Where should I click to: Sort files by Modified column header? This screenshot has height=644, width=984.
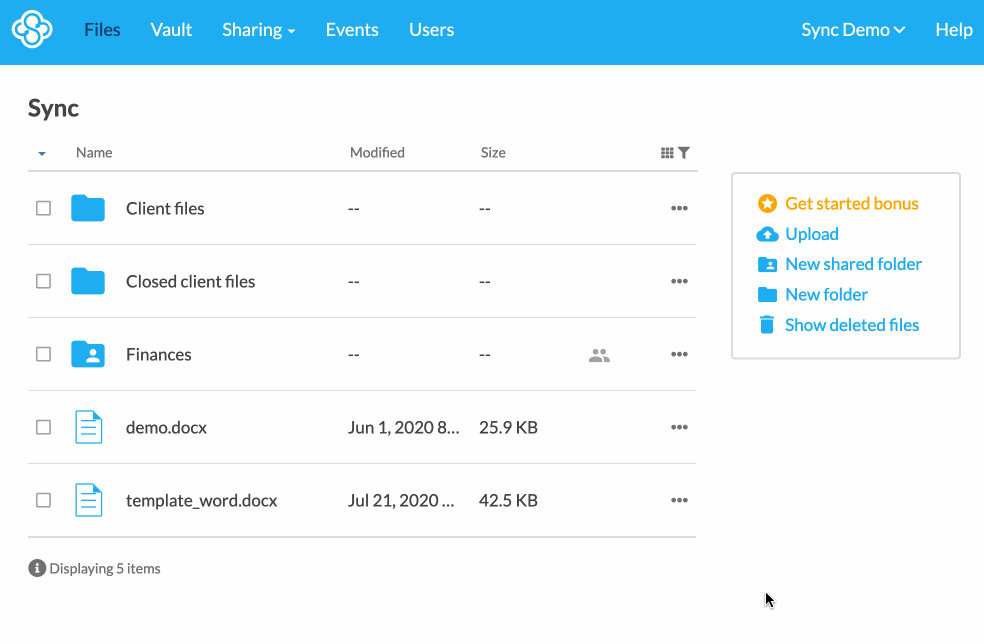pyautogui.click(x=377, y=153)
